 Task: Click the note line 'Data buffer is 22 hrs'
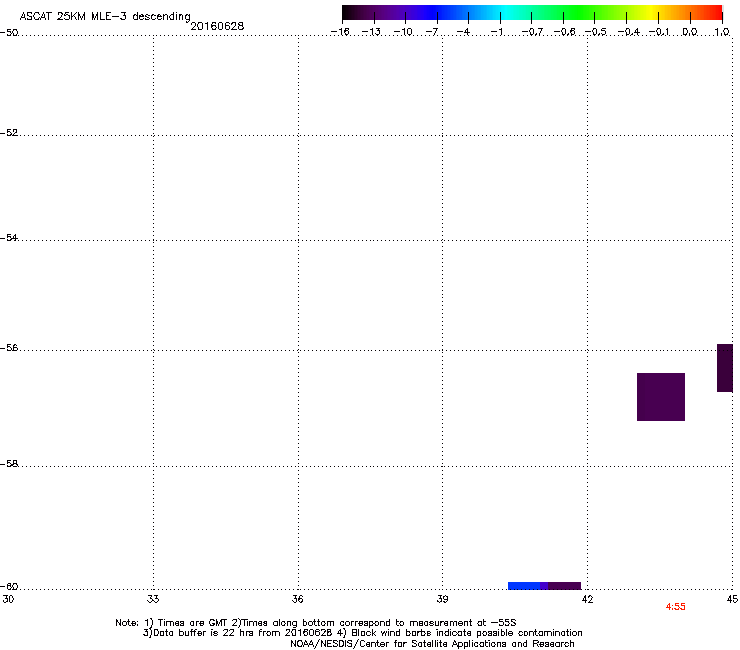click(362, 633)
